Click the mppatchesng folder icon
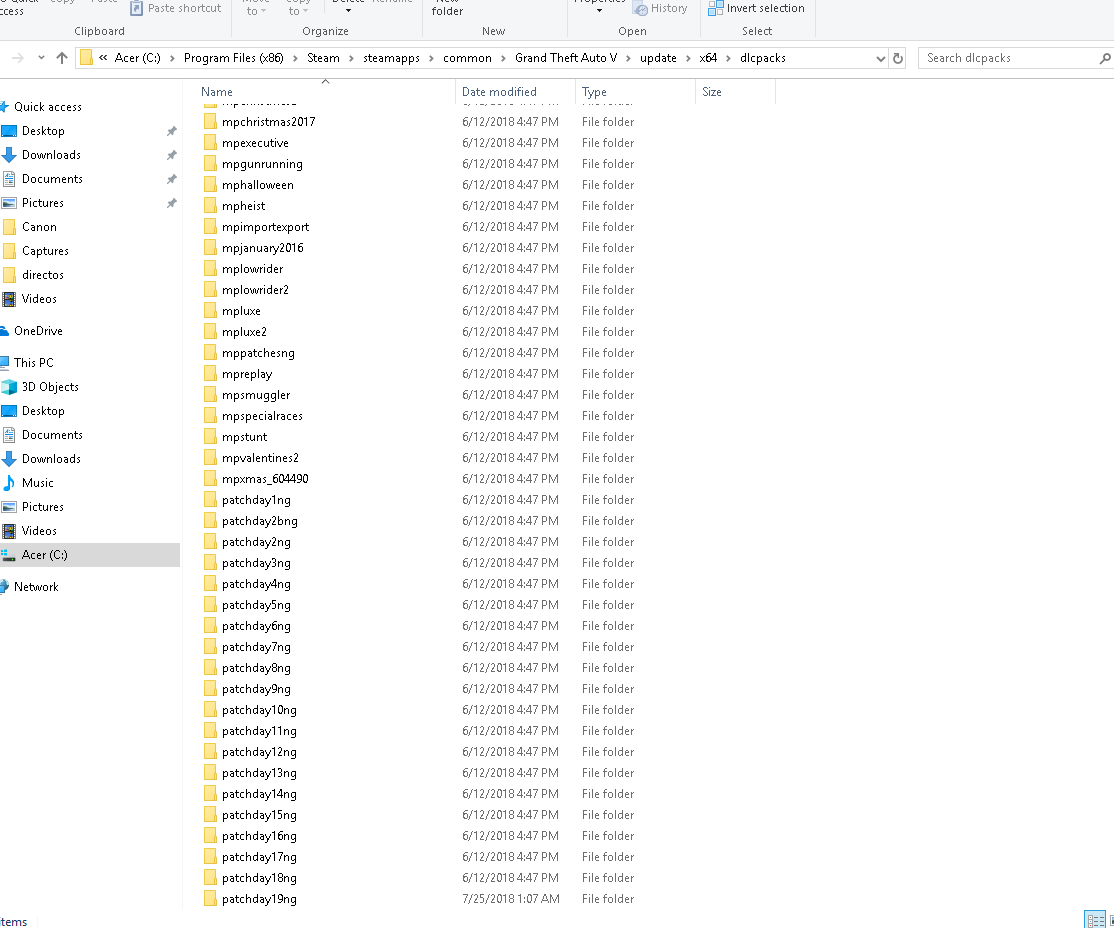The width and height of the screenshot is (1114, 928). click(x=210, y=352)
